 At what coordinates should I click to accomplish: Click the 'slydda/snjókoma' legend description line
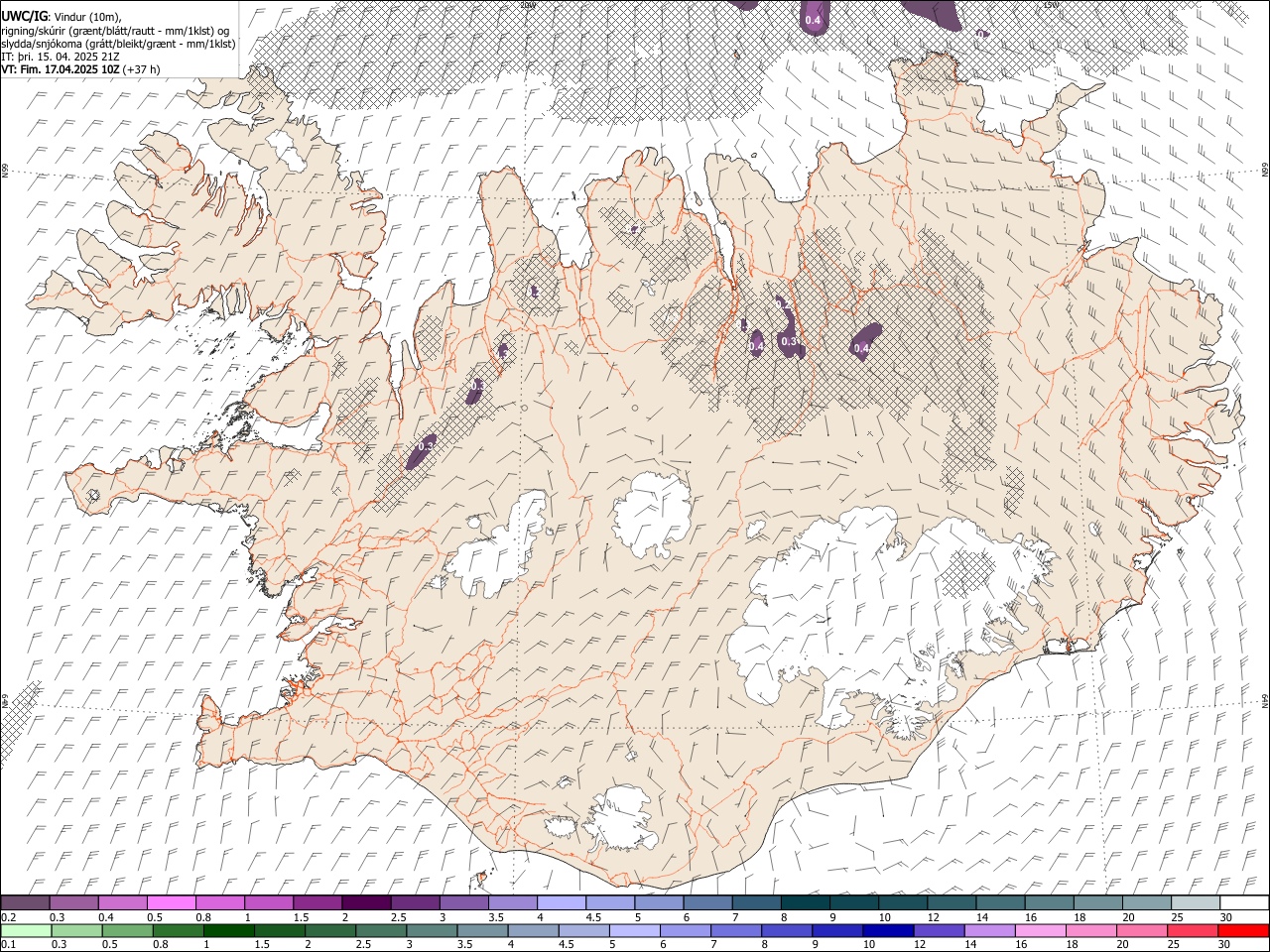pyautogui.click(x=118, y=44)
